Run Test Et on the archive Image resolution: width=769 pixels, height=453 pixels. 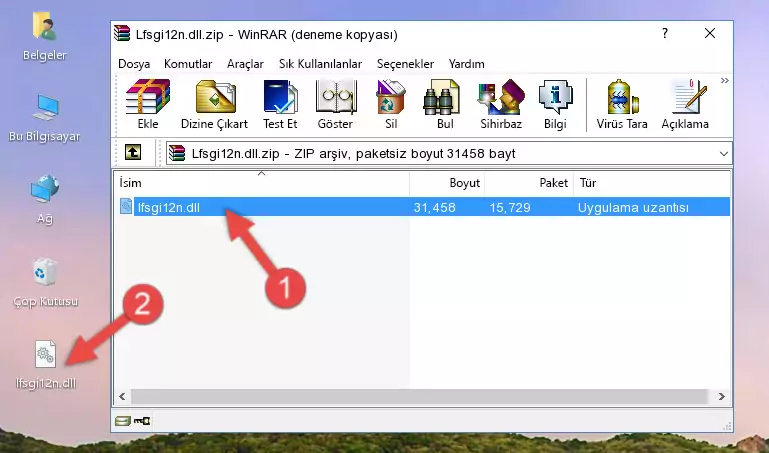click(x=280, y=104)
